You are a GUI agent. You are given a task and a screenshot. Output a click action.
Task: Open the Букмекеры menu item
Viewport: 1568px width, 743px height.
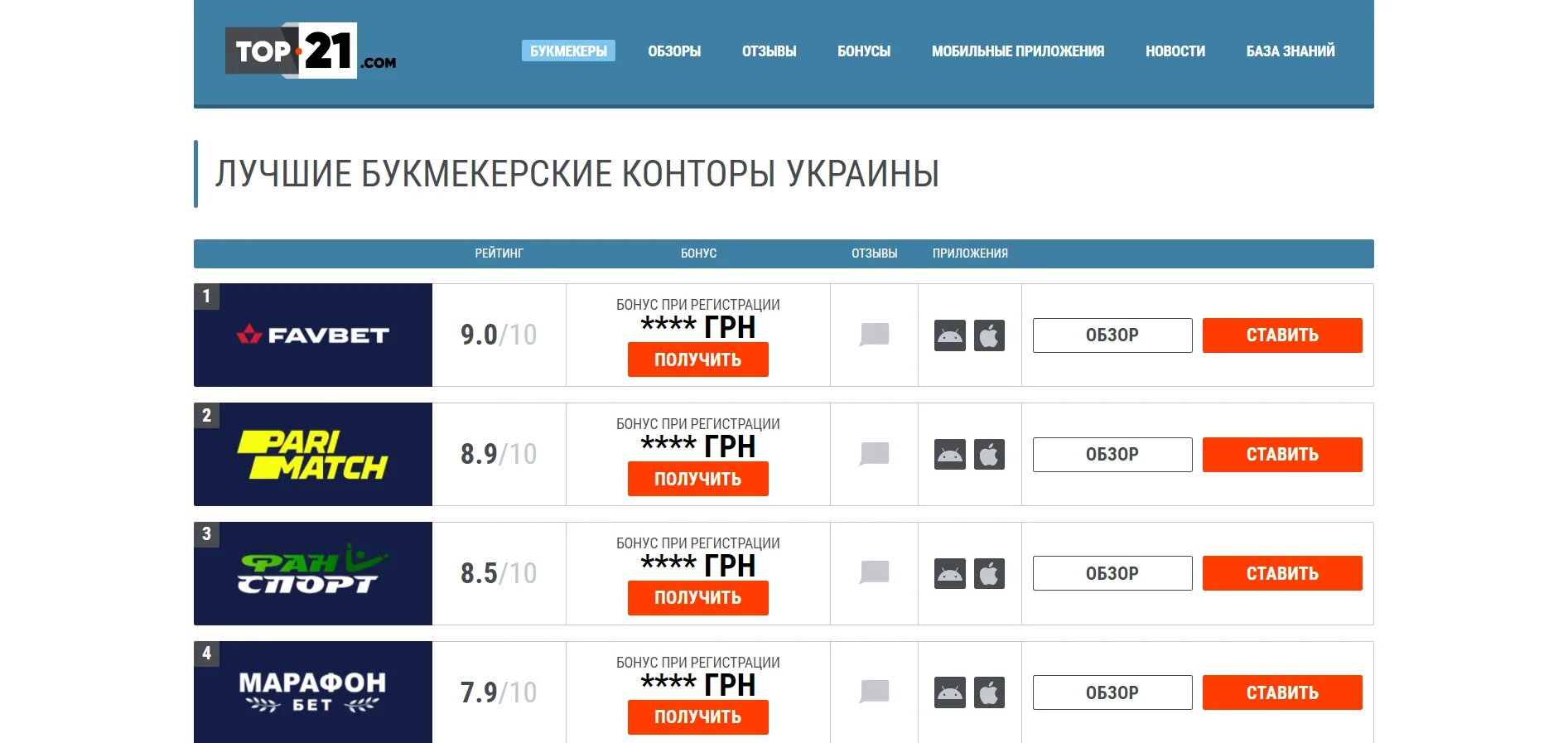click(568, 51)
